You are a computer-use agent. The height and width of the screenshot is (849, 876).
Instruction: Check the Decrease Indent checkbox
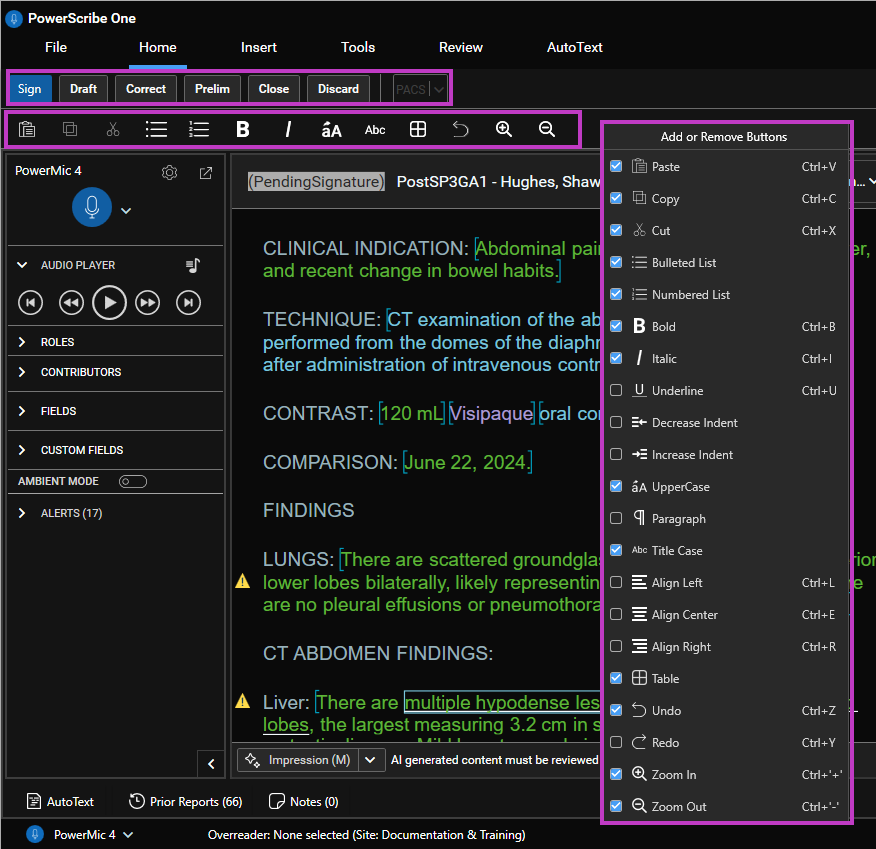tap(616, 422)
